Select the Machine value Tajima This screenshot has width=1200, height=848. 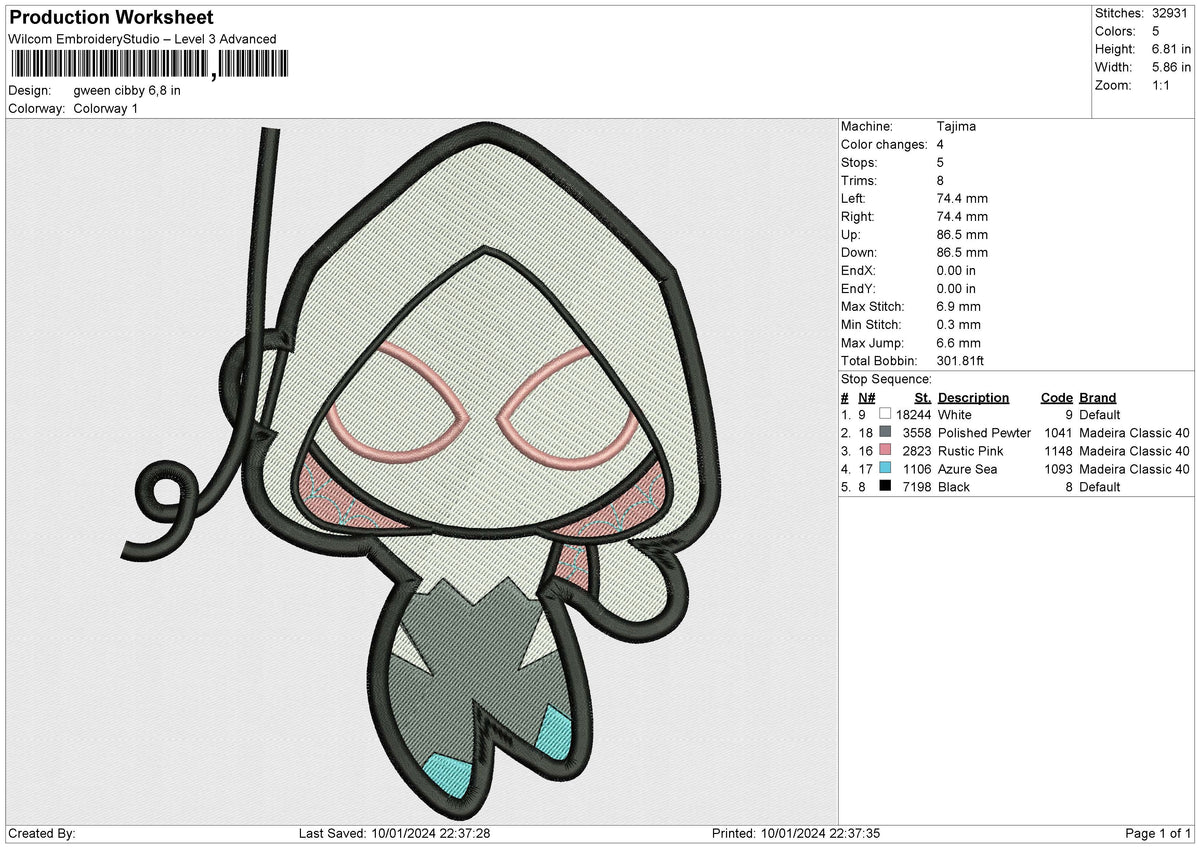click(x=956, y=127)
